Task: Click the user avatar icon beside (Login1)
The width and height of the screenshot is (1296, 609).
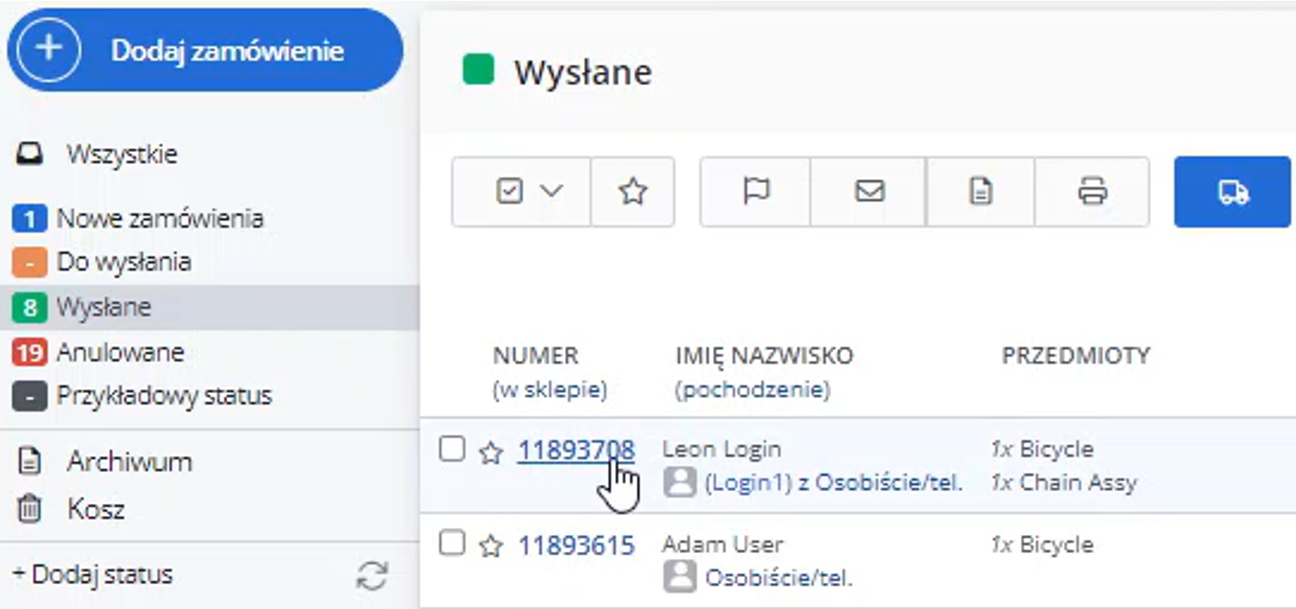Action: pyautogui.click(x=680, y=483)
